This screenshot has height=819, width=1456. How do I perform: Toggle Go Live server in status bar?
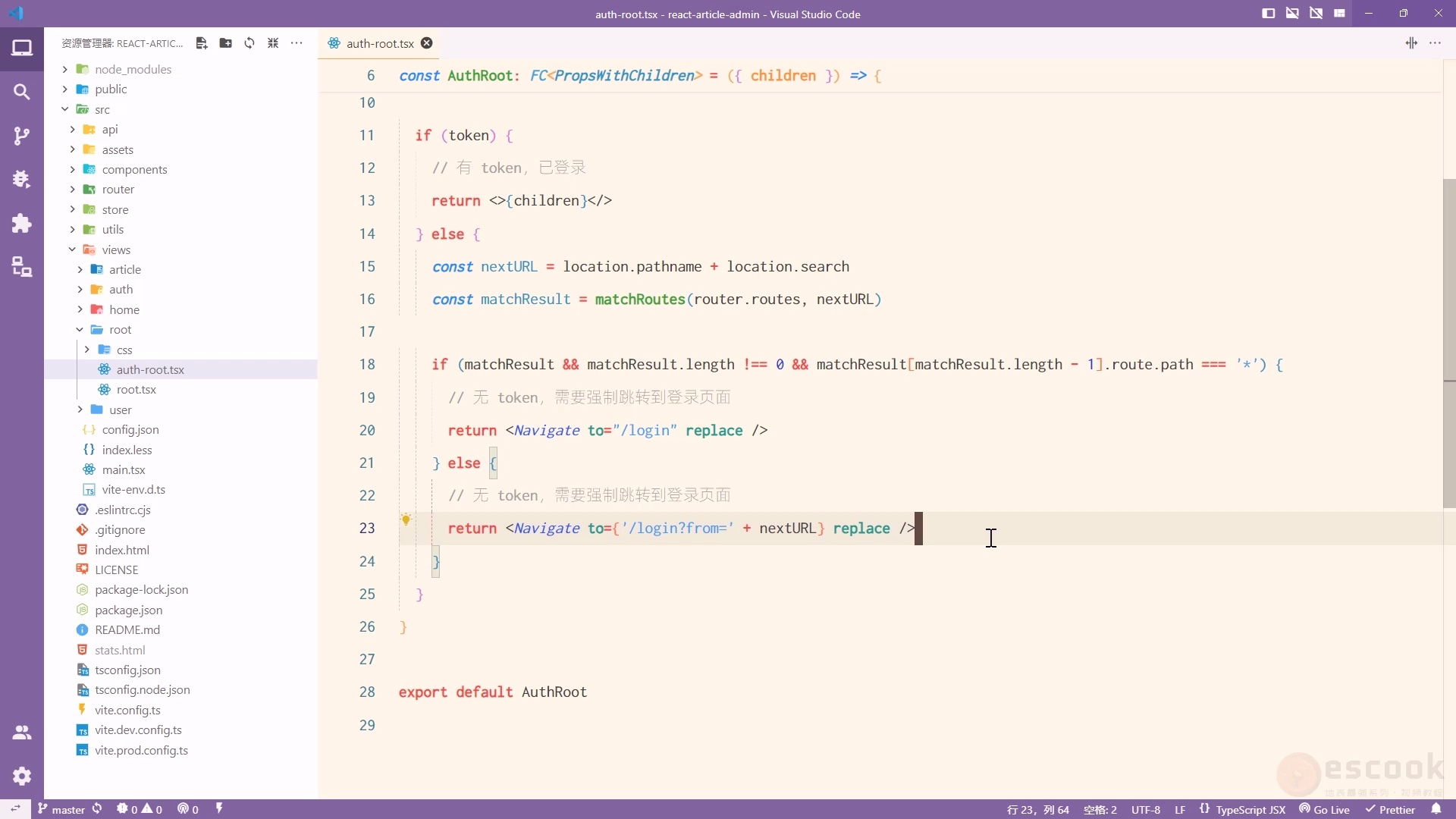click(1324, 809)
